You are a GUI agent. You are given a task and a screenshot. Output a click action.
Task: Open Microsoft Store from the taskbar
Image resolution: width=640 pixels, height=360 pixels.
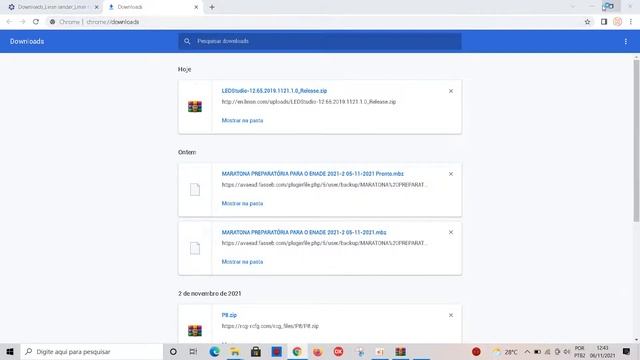(256, 351)
